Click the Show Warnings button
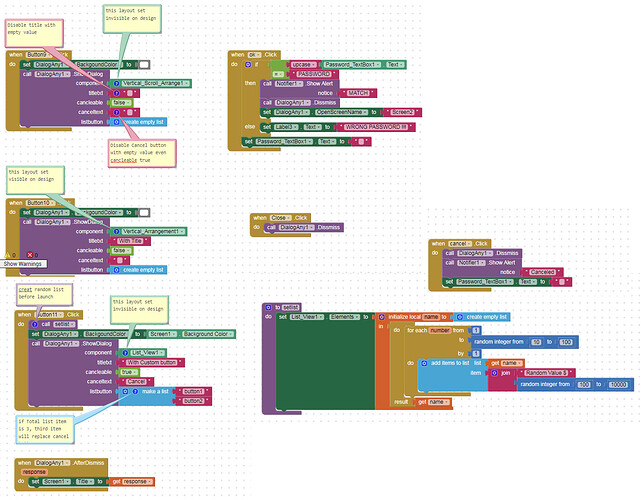Screen dimensions: 641x500 (x=23, y=264)
